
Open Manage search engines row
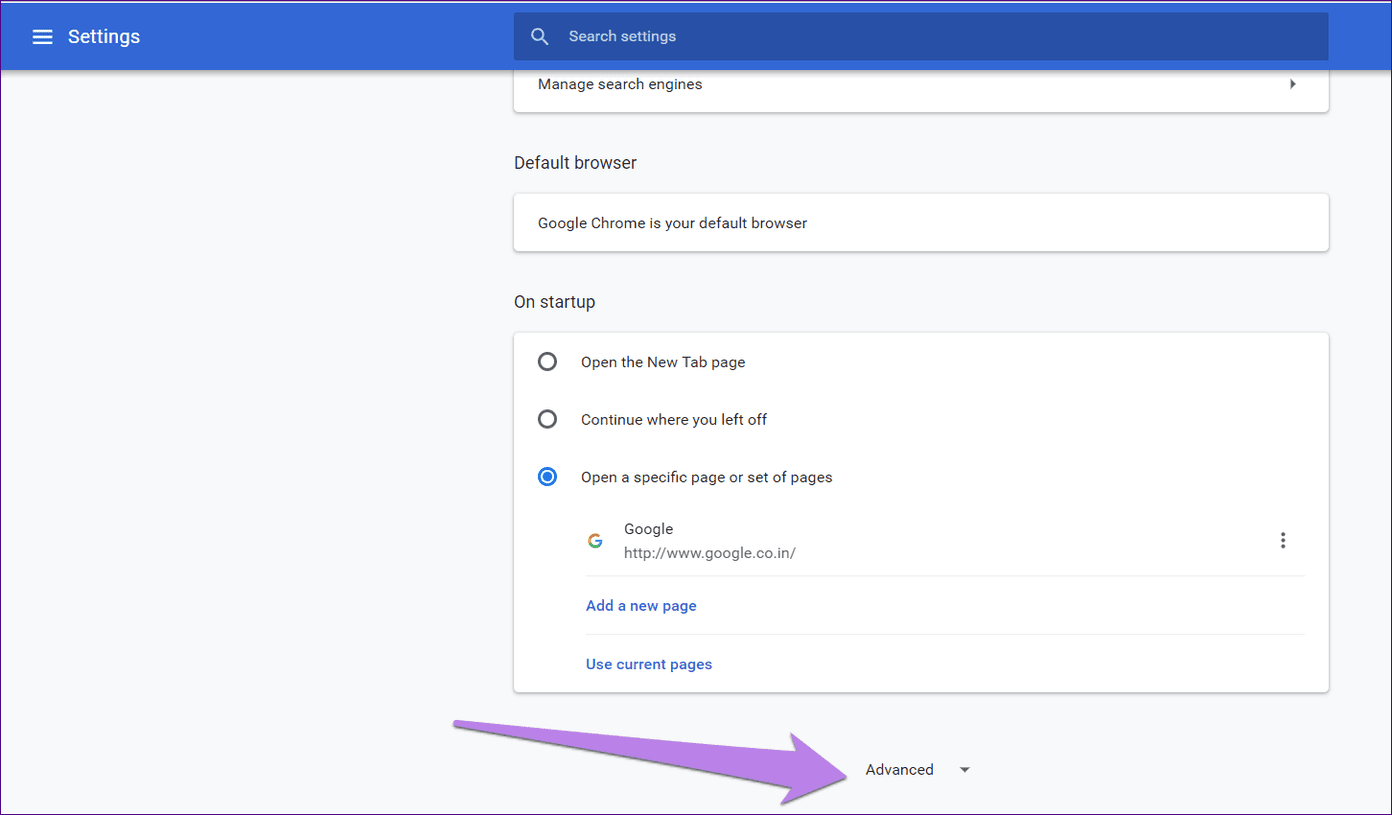point(921,86)
